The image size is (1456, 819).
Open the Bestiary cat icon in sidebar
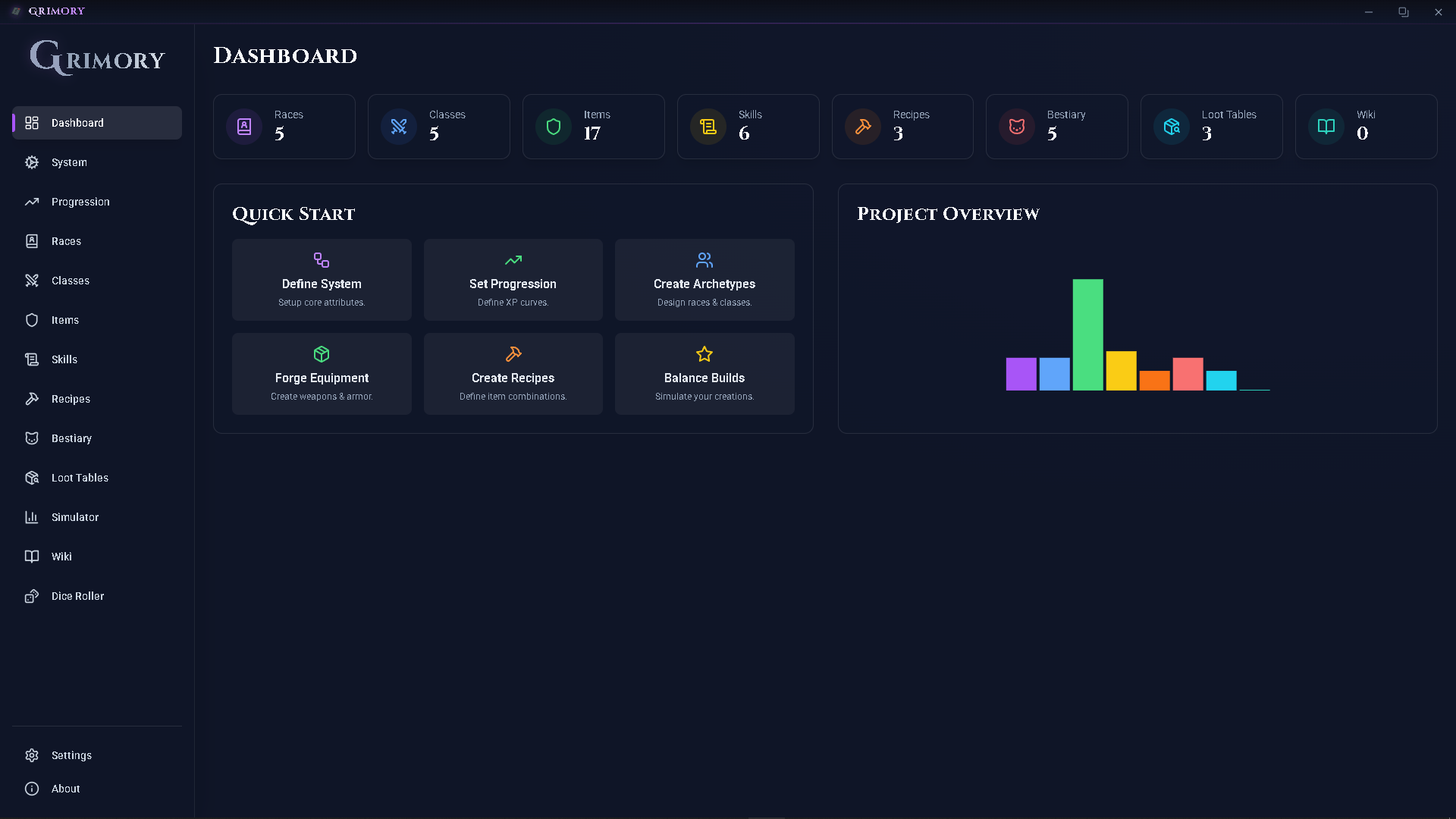coord(32,438)
